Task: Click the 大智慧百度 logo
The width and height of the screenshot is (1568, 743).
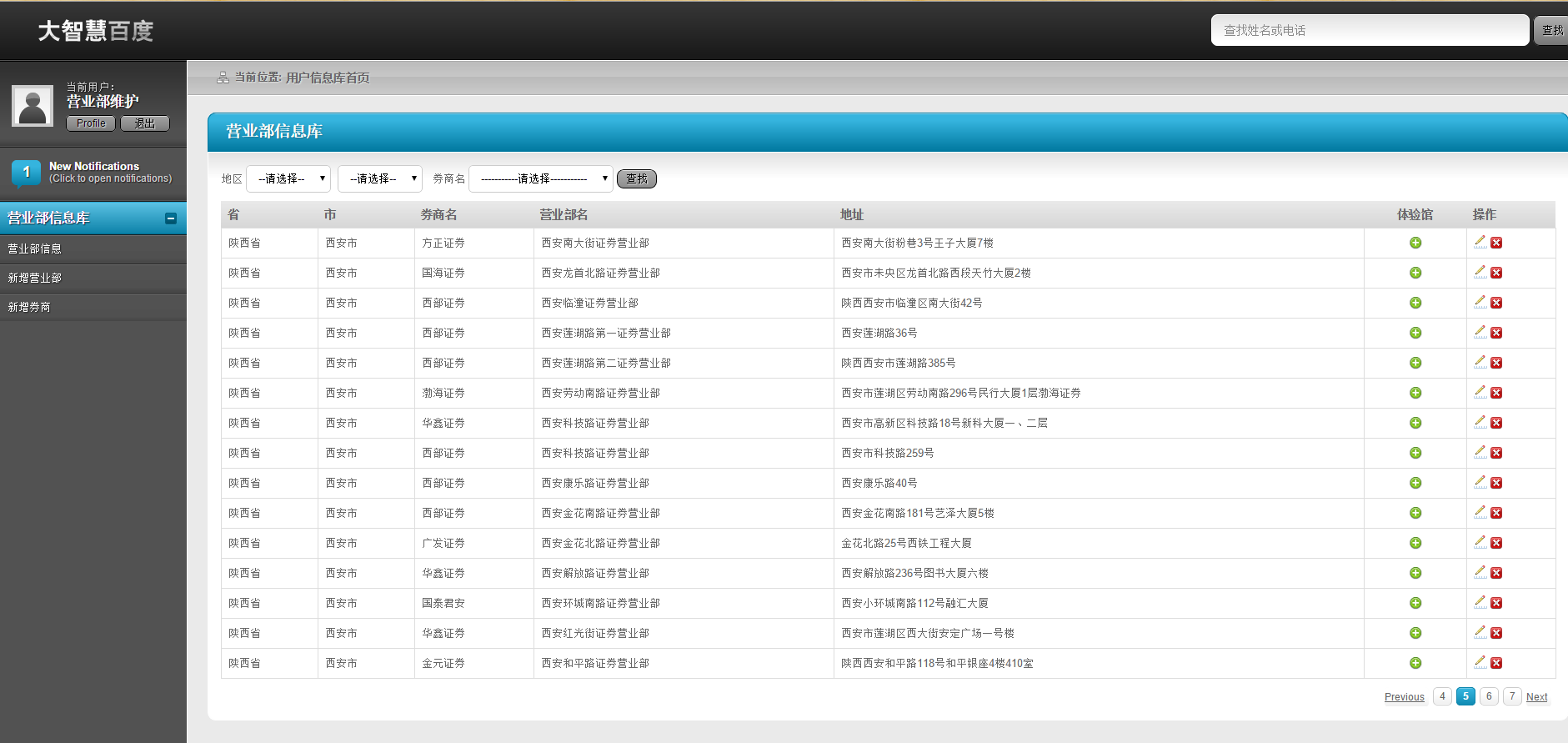Action: tap(96, 31)
